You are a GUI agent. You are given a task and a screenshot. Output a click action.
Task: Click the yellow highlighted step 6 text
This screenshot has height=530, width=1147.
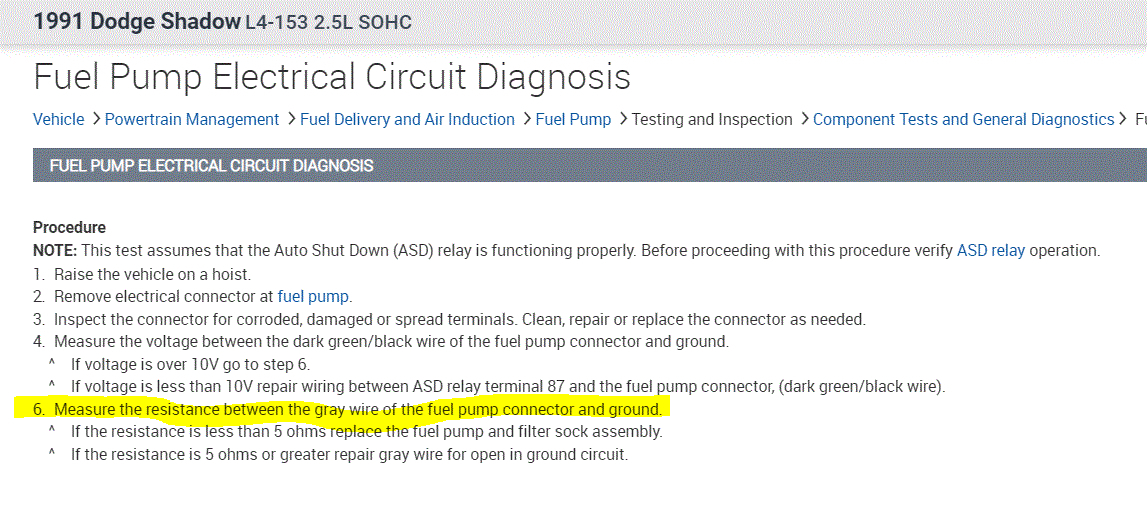[357, 409]
